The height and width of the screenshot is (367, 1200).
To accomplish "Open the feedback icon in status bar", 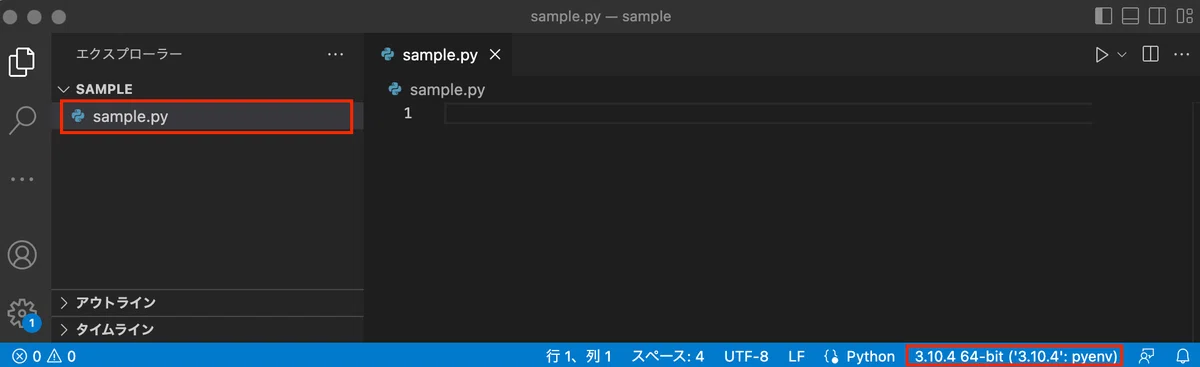I will pos(1147,356).
